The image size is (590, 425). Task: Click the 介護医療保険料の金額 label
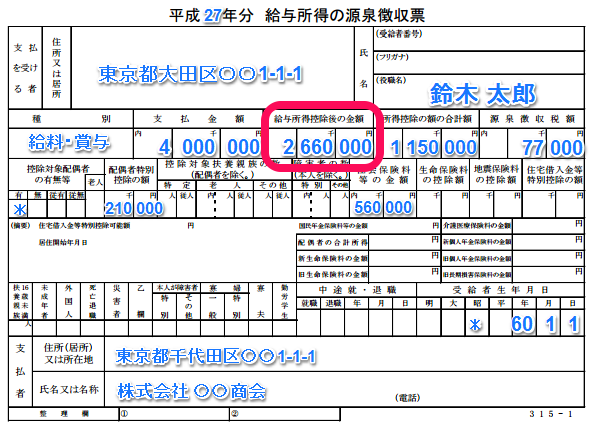tap(477, 226)
